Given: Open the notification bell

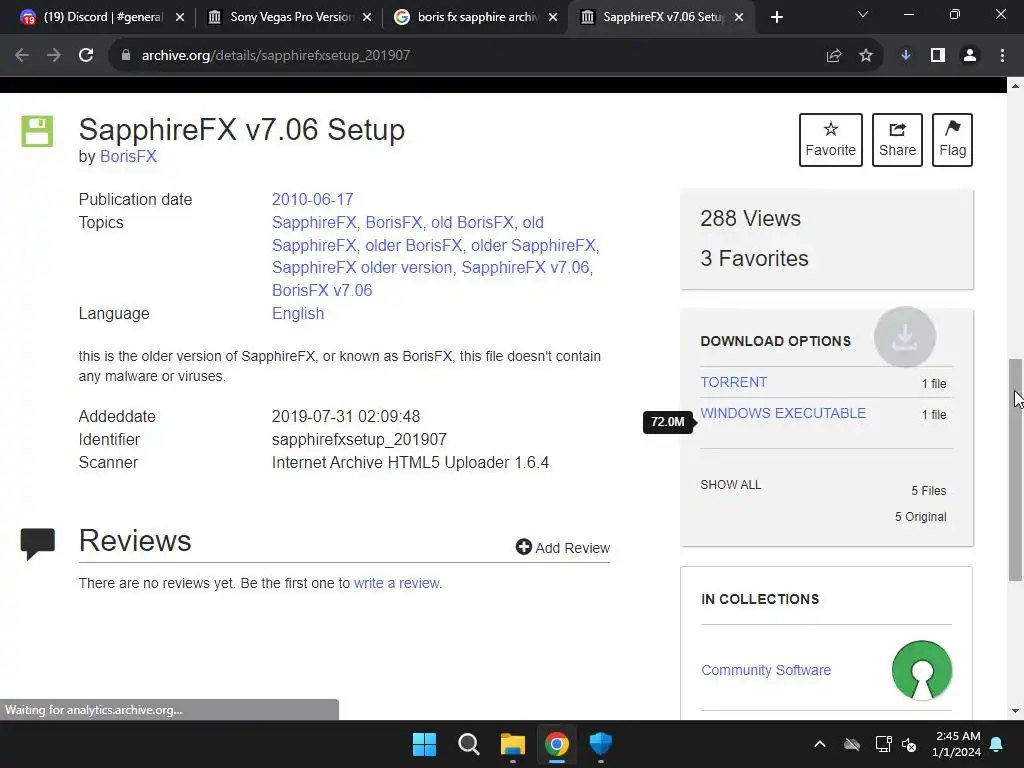Looking at the screenshot, I should point(997,744).
